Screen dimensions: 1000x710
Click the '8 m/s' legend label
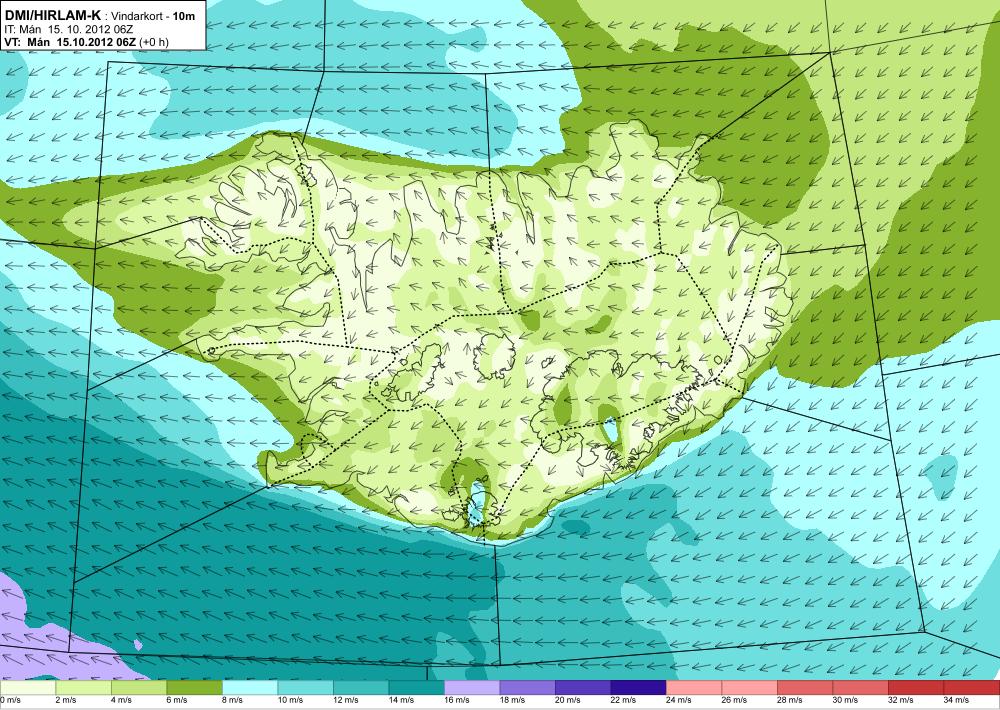pos(233,700)
